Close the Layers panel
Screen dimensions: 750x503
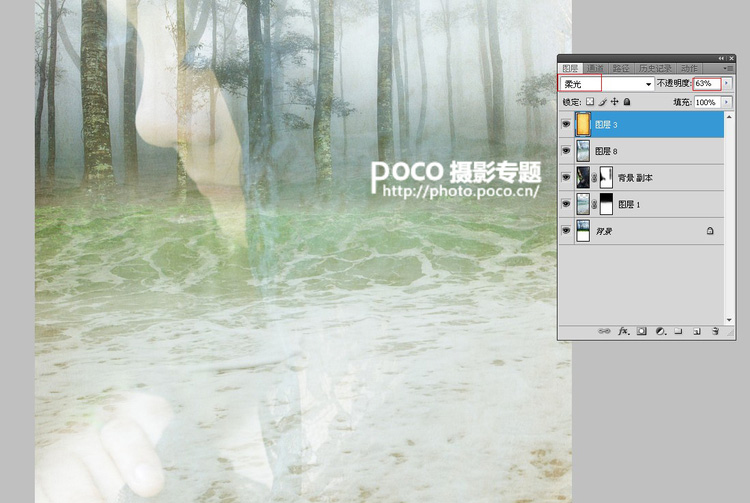[x=730, y=58]
